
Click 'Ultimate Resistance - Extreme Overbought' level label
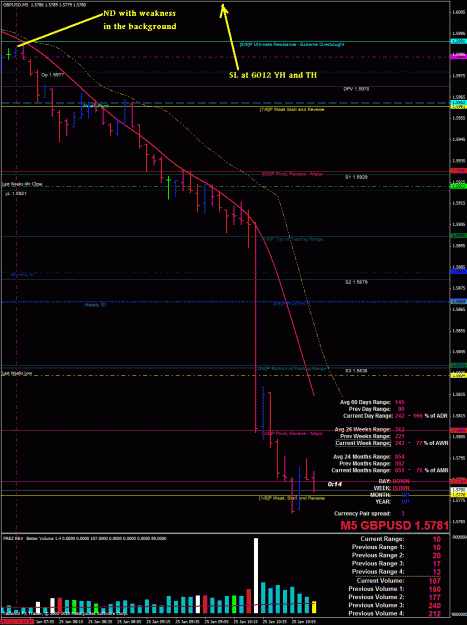(x=292, y=45)
